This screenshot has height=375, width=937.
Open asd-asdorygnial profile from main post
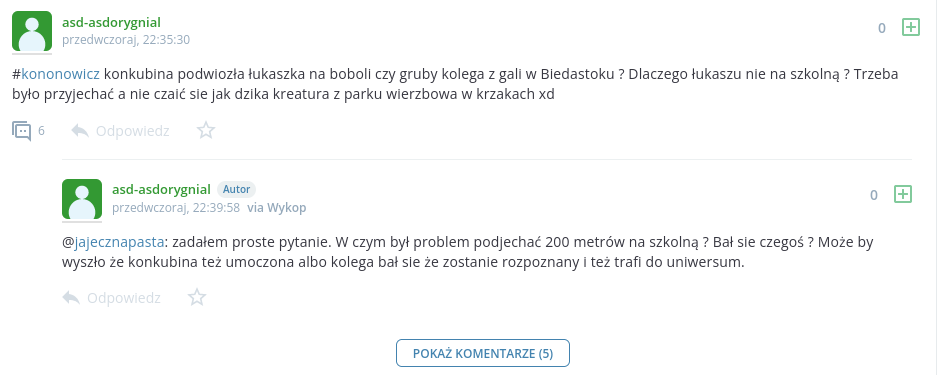(111, 23)
